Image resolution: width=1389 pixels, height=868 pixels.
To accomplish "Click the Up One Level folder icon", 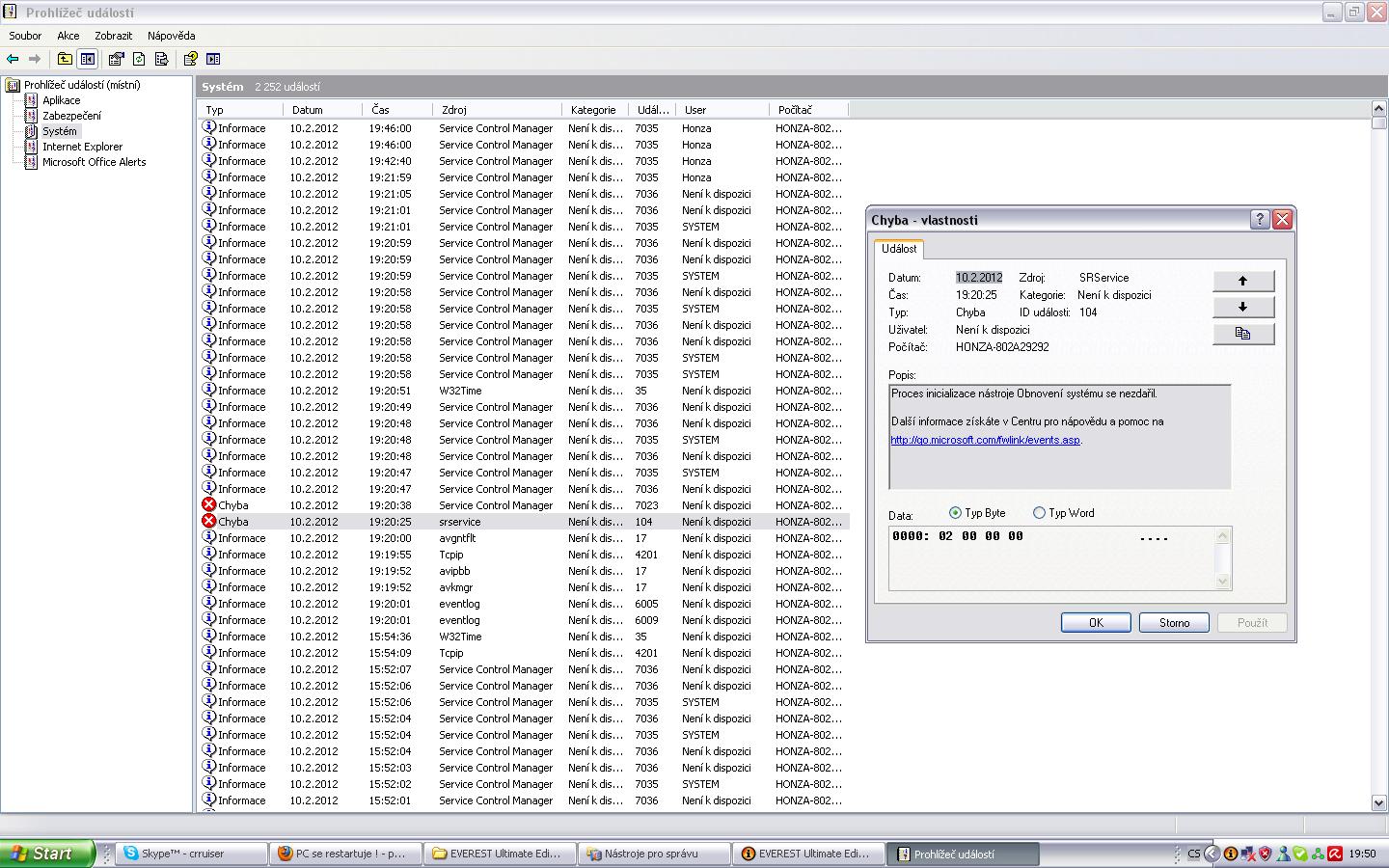I will [x=65, y=59].
